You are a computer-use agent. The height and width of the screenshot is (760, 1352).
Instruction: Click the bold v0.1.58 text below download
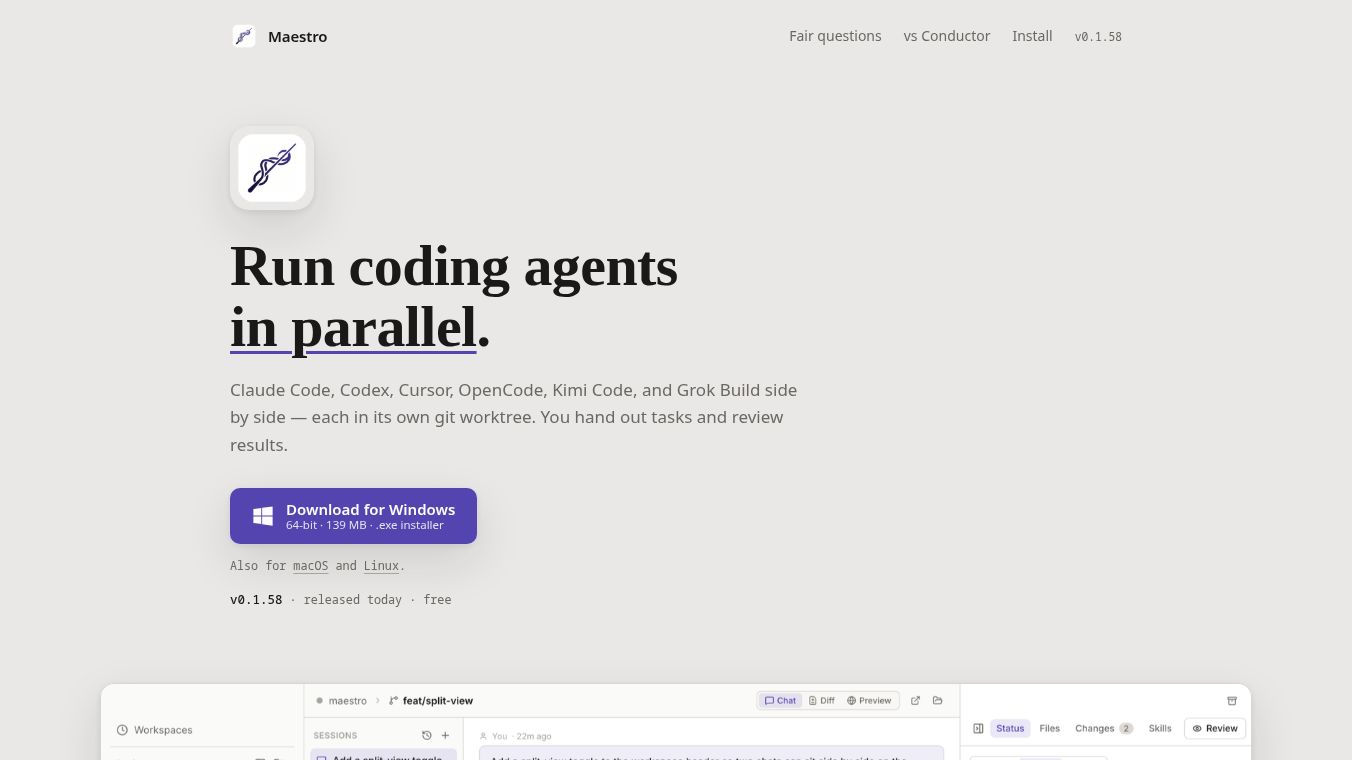256,600
